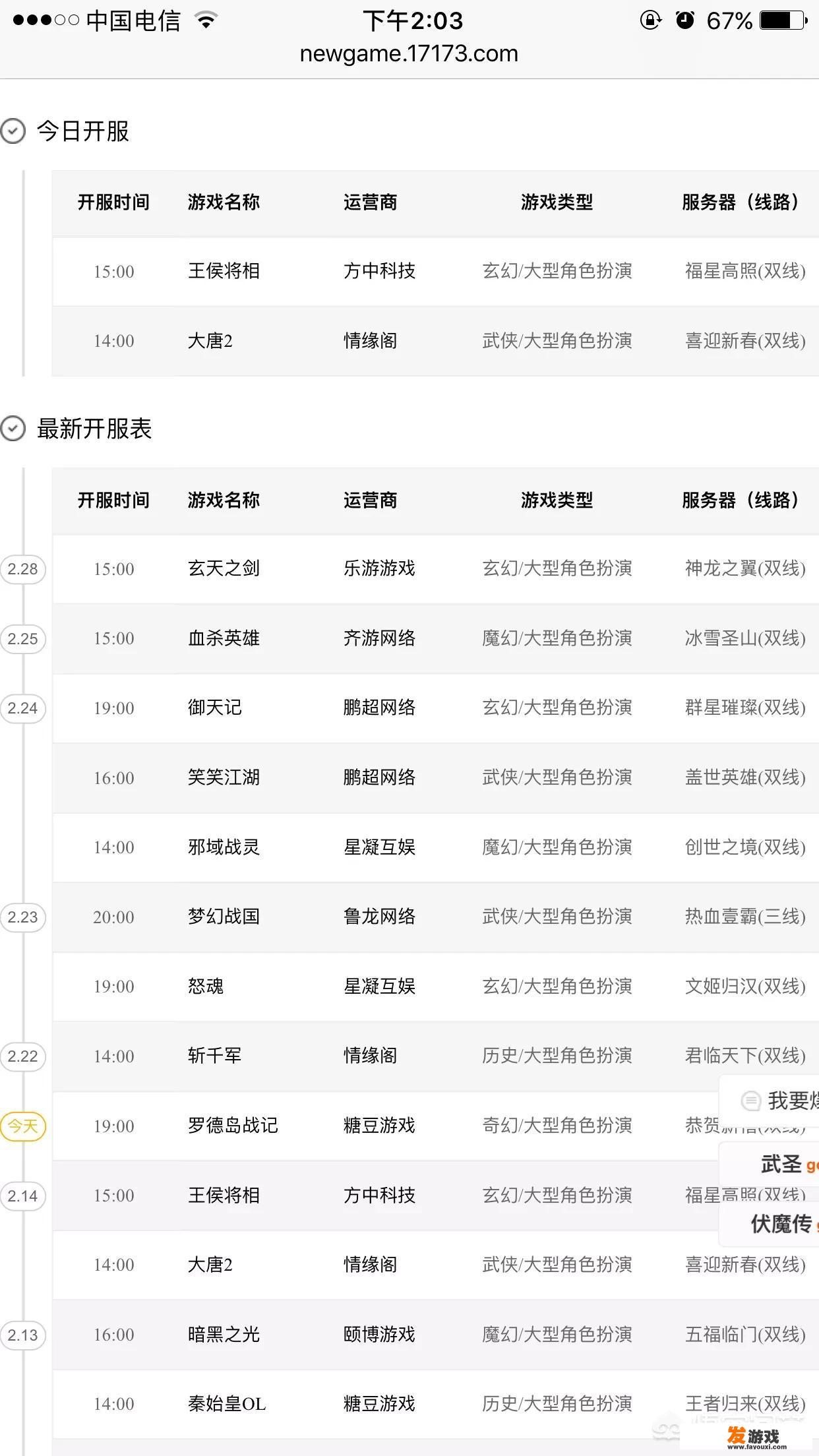This screenshot has height=1456, width=819.
Task: Tap 开服时间 header in the 今日开服 table
Action: tap(113, 202)
